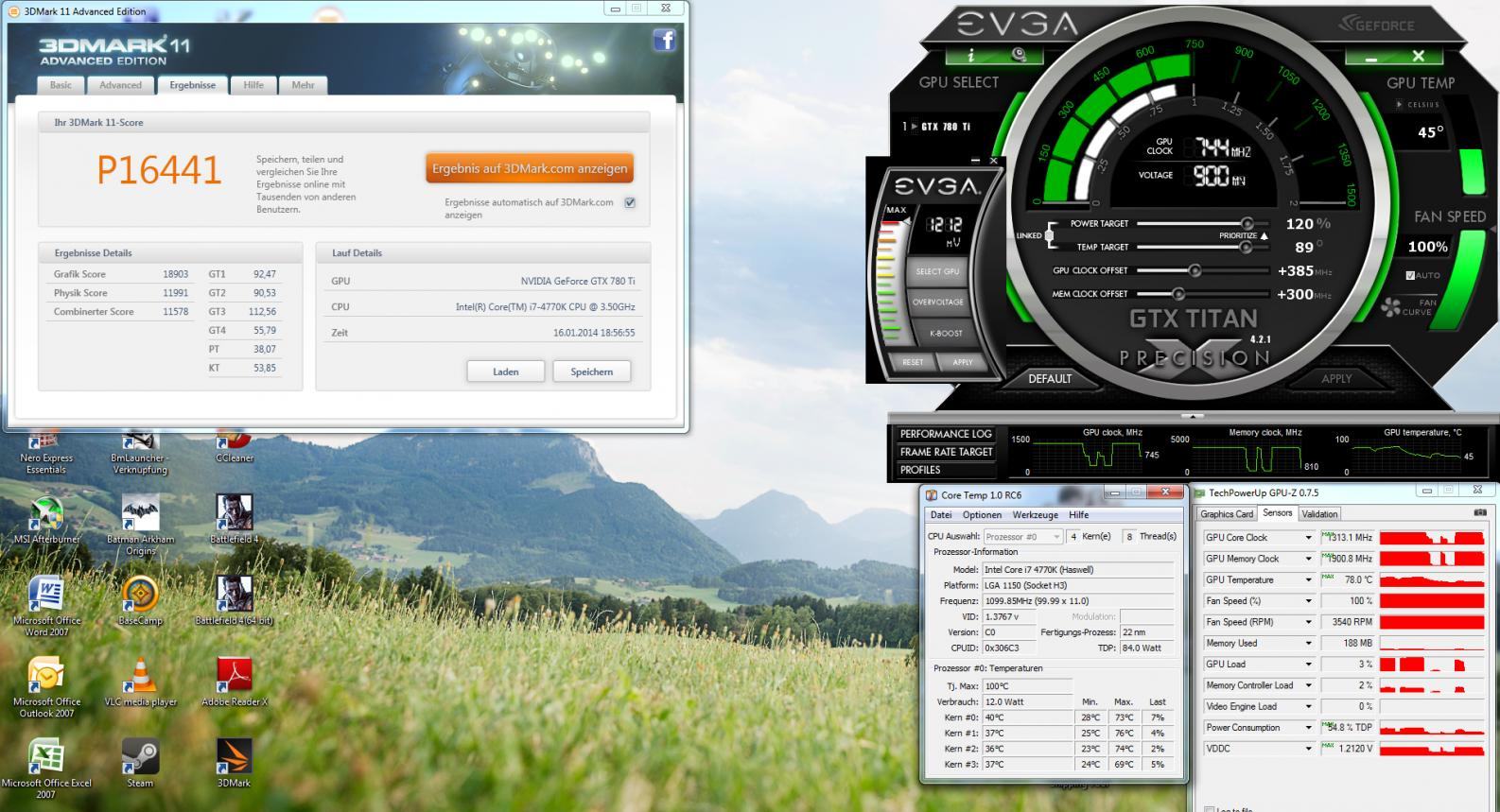This screenshot has height=812, width=1500.
Task: Launch VLC media player shortcut
Action: [x=140, y=682]
